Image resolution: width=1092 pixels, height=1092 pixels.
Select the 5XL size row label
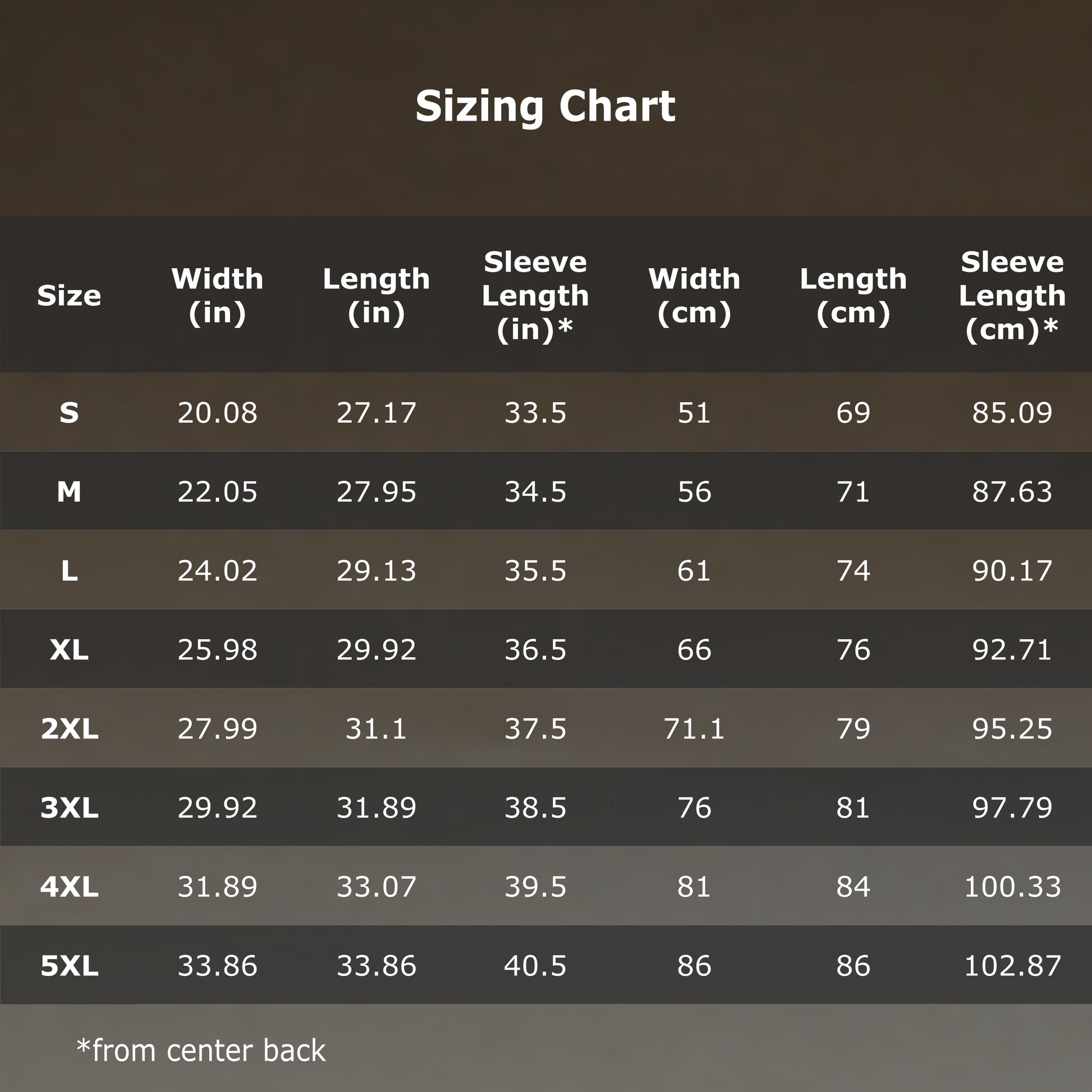[x=69, y=965]
